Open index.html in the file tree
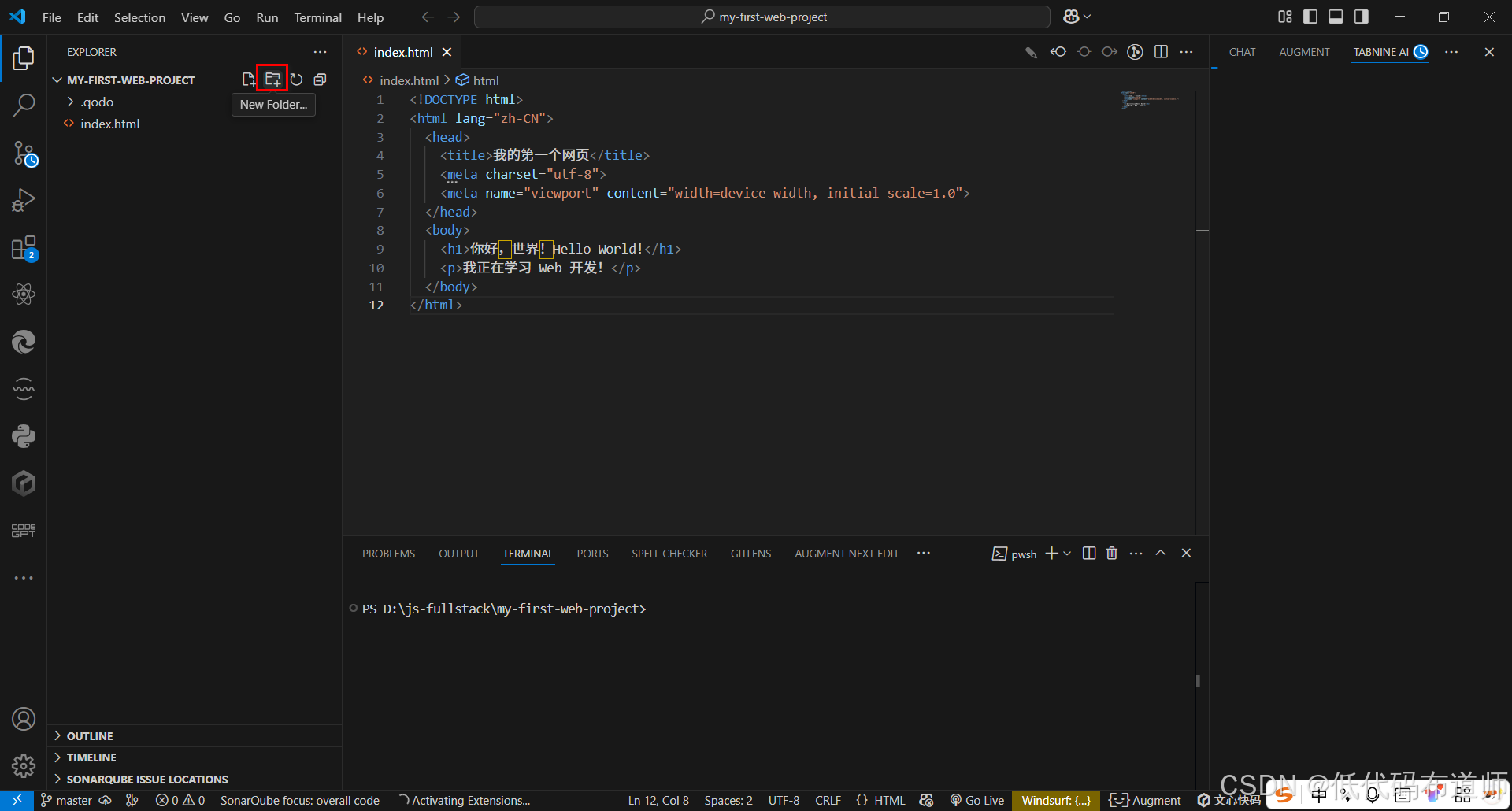 coord(109,124)
